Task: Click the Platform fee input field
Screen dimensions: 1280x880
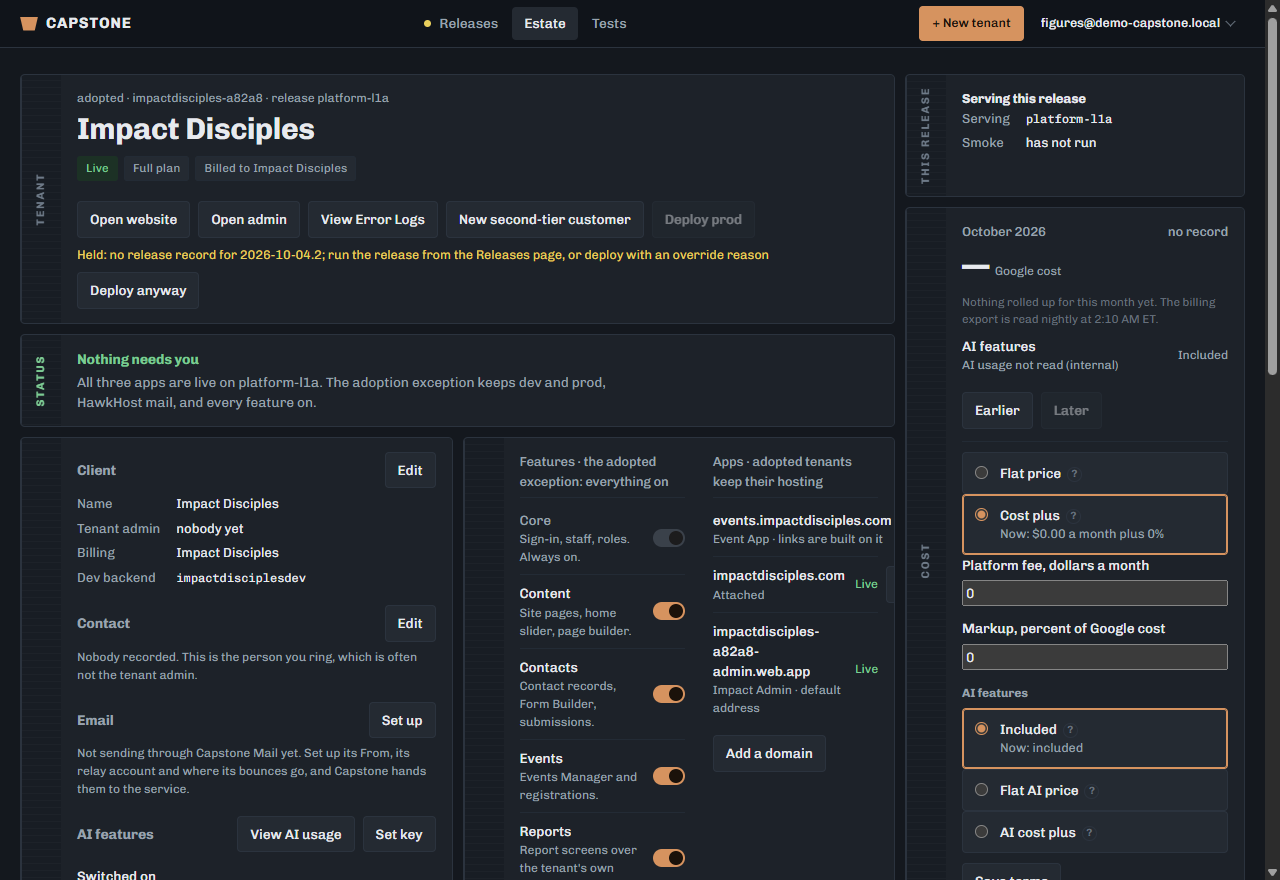Action: [x=1095, y=593]
